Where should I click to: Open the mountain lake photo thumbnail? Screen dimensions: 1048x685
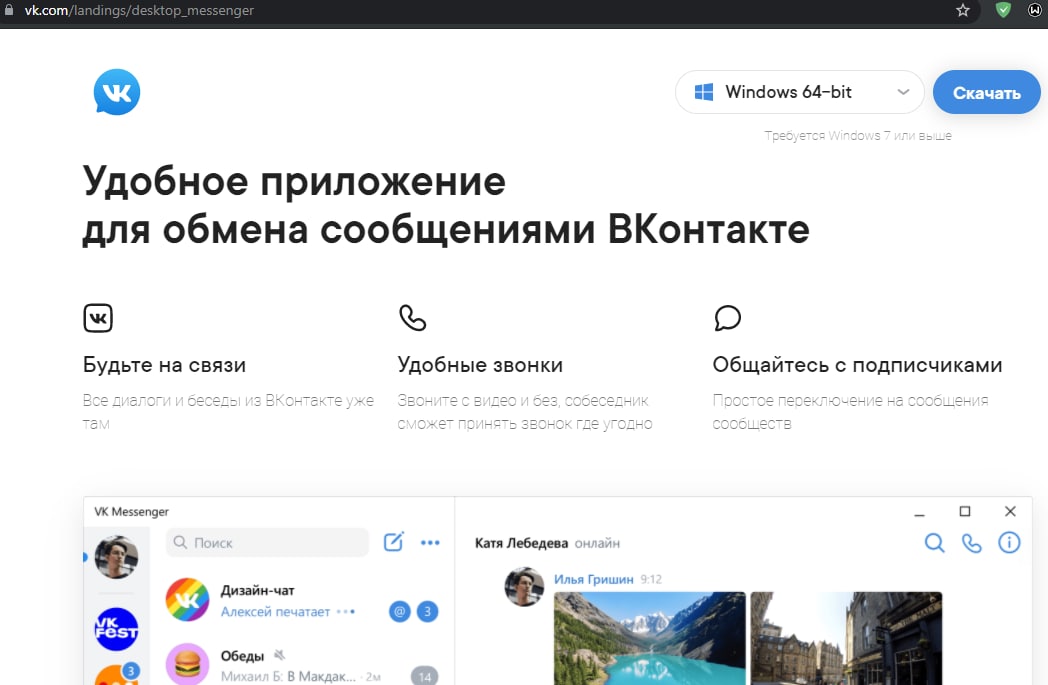(x=650, y=638)
